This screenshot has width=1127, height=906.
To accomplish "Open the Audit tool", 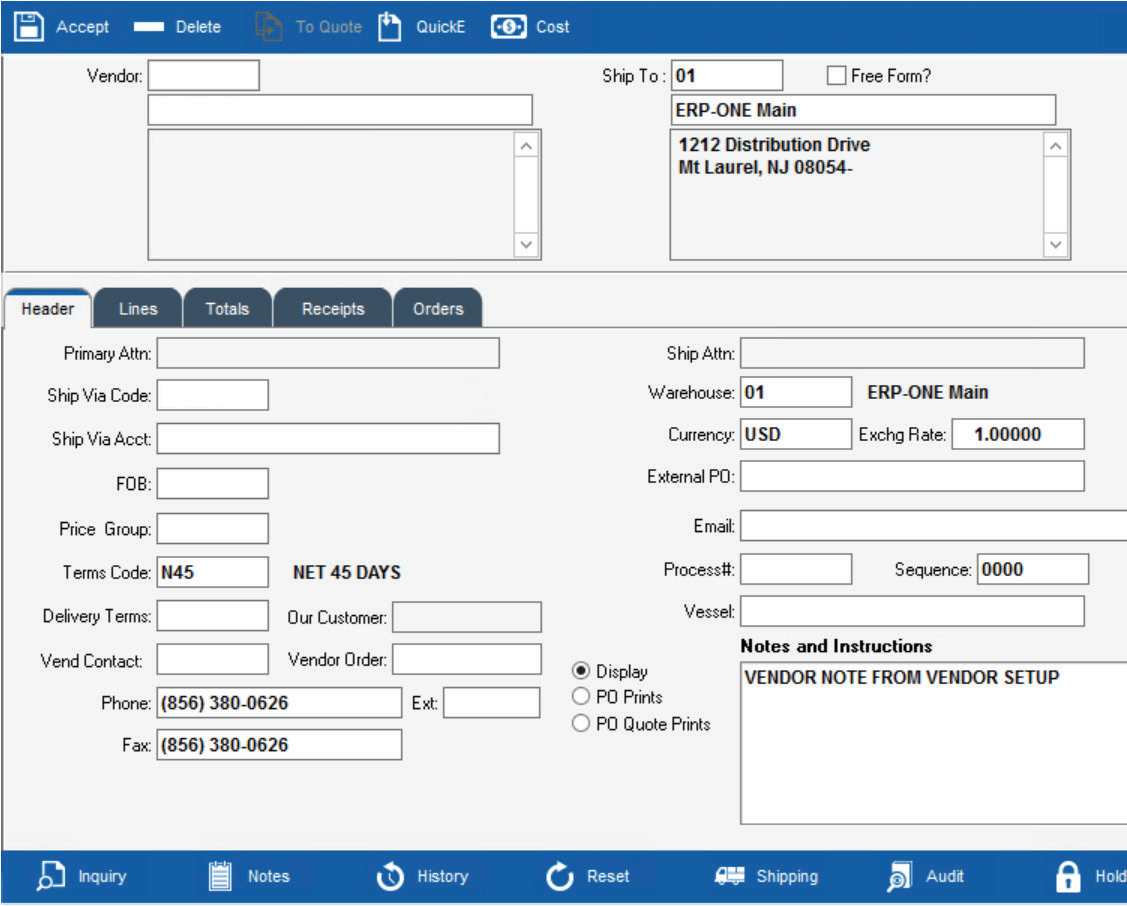I will (898, 876).
